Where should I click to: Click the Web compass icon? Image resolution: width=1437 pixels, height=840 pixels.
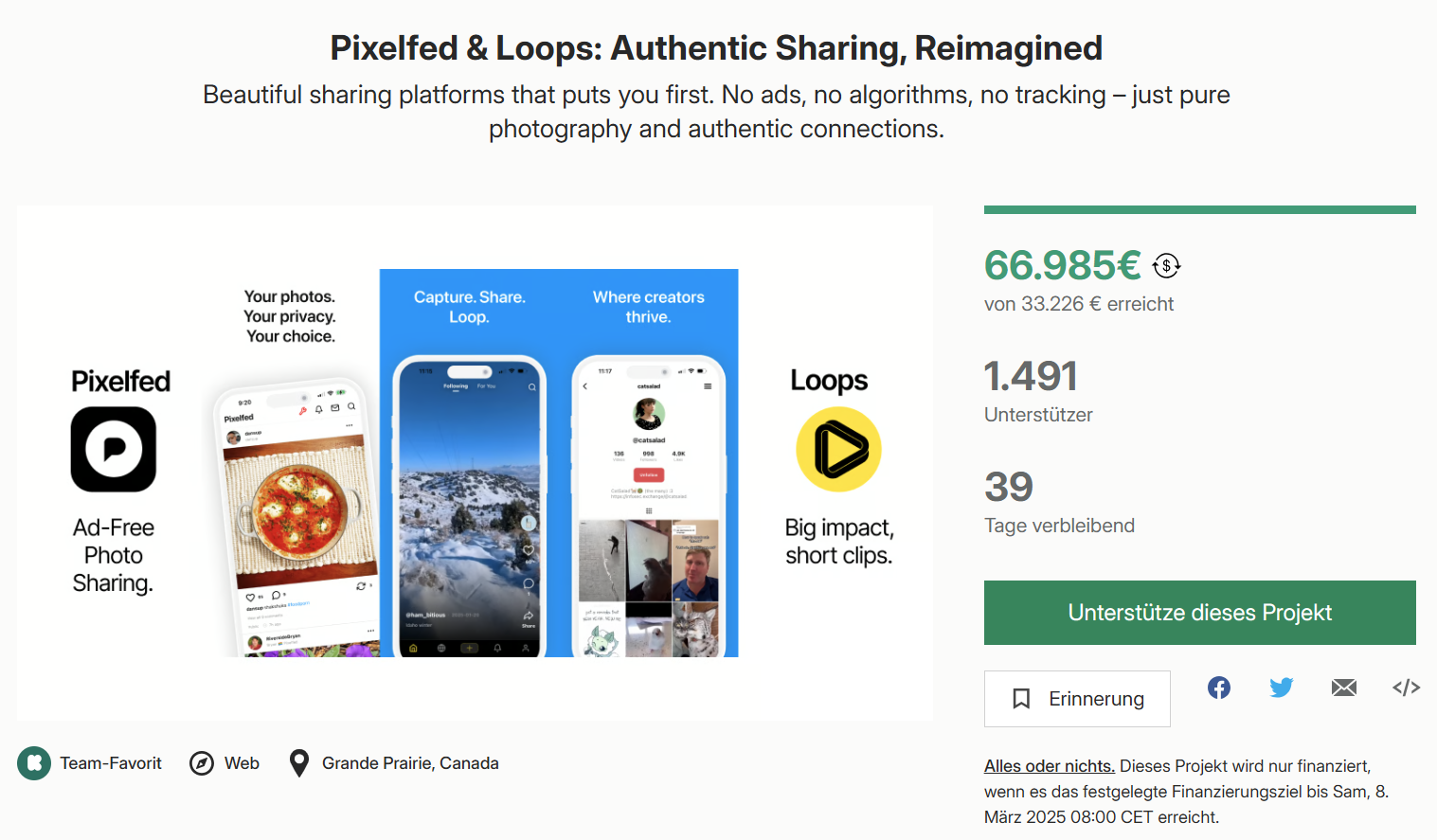coord(202,763)
